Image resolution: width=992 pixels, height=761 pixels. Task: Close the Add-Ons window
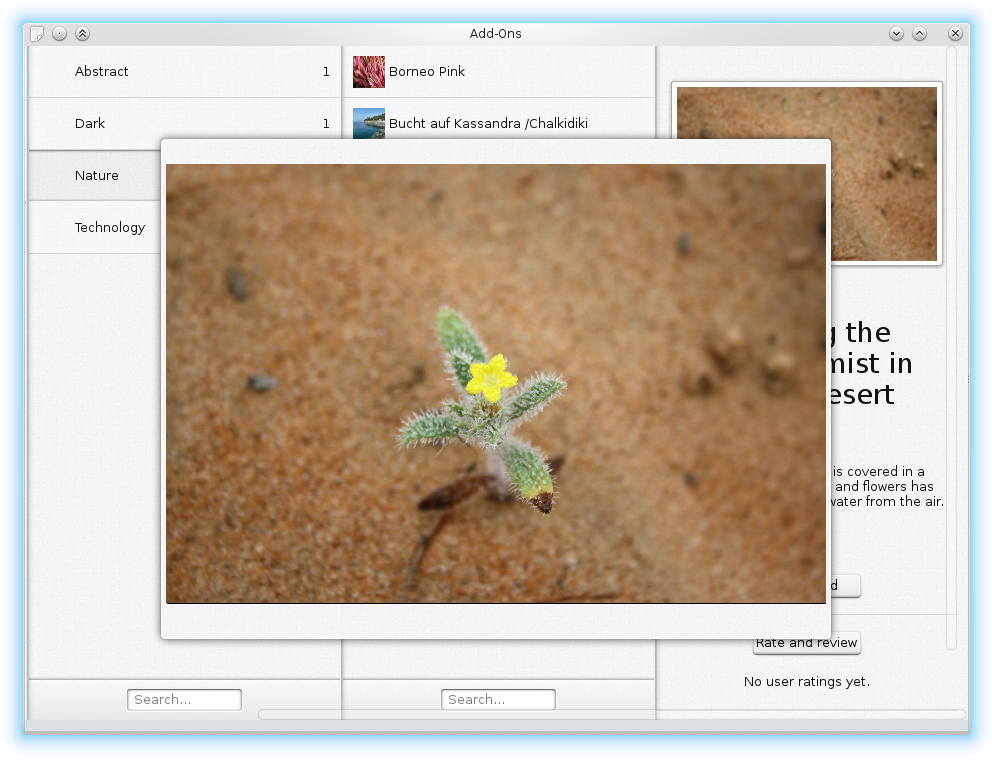click(x=955, y=34)
